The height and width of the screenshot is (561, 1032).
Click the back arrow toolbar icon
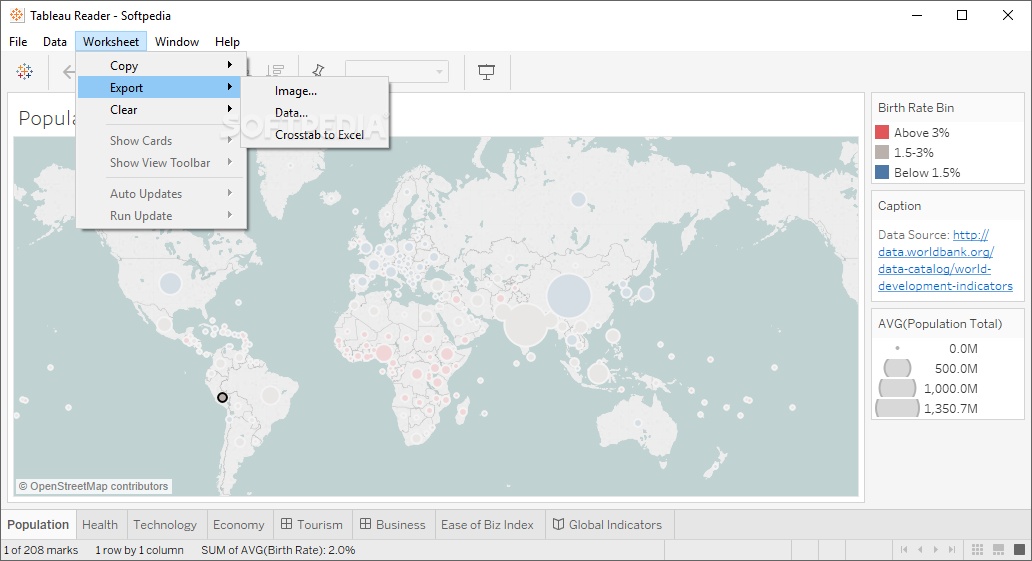[68, 72]
